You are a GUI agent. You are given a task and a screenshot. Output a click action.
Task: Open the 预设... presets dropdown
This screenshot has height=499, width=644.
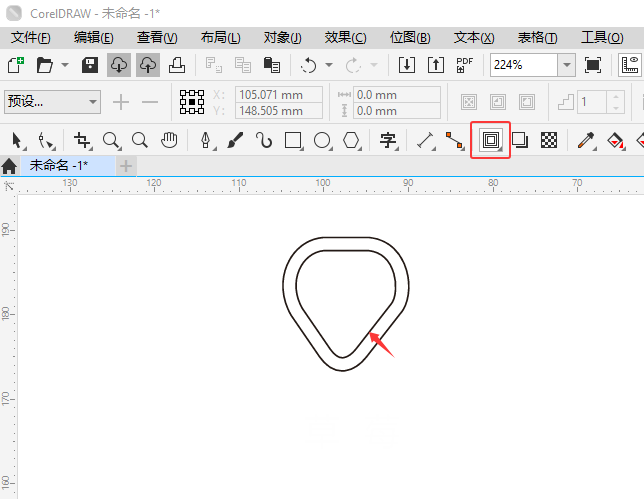[53, 101]
